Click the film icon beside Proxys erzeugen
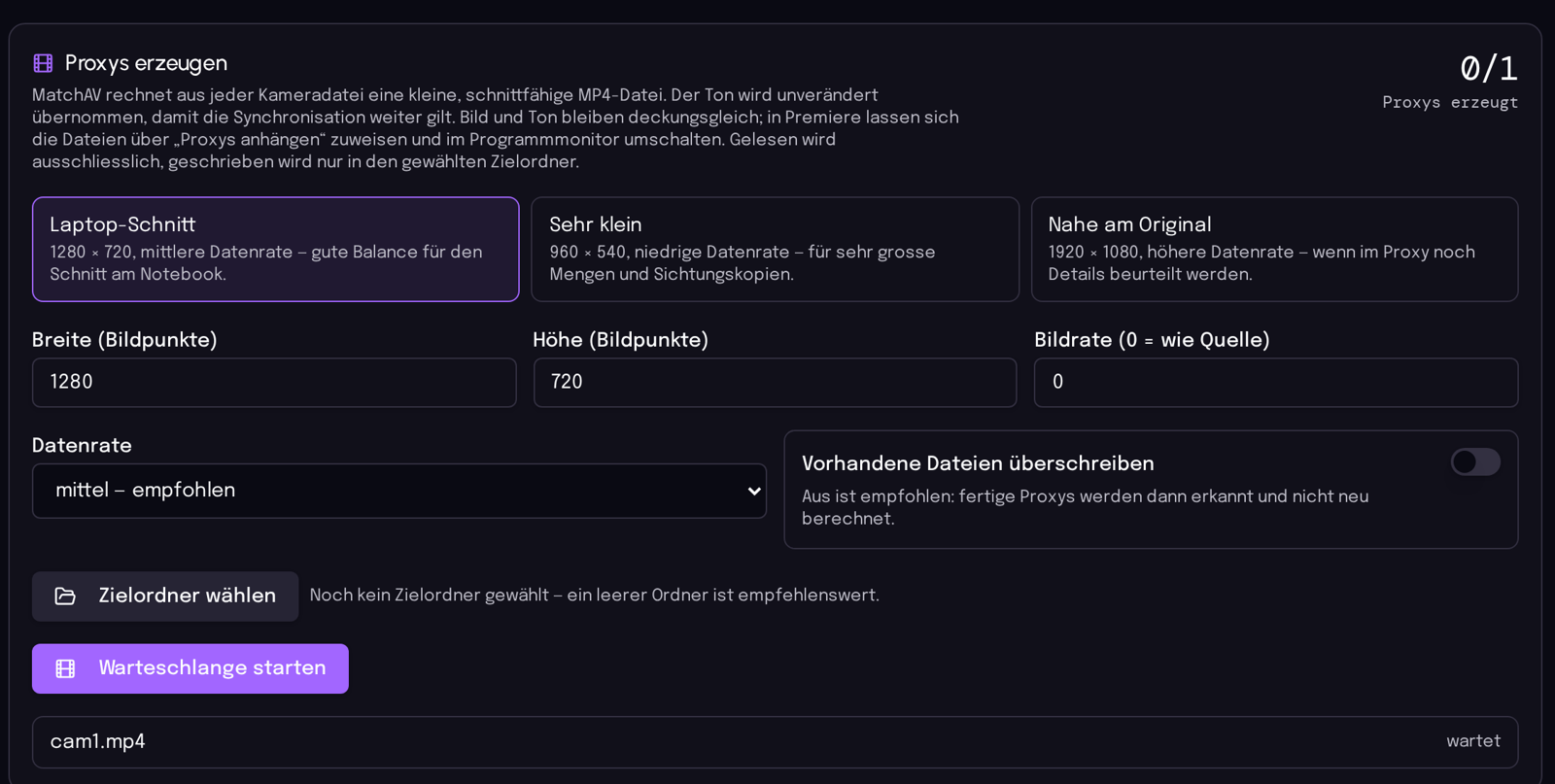 [x=43, y=63]
